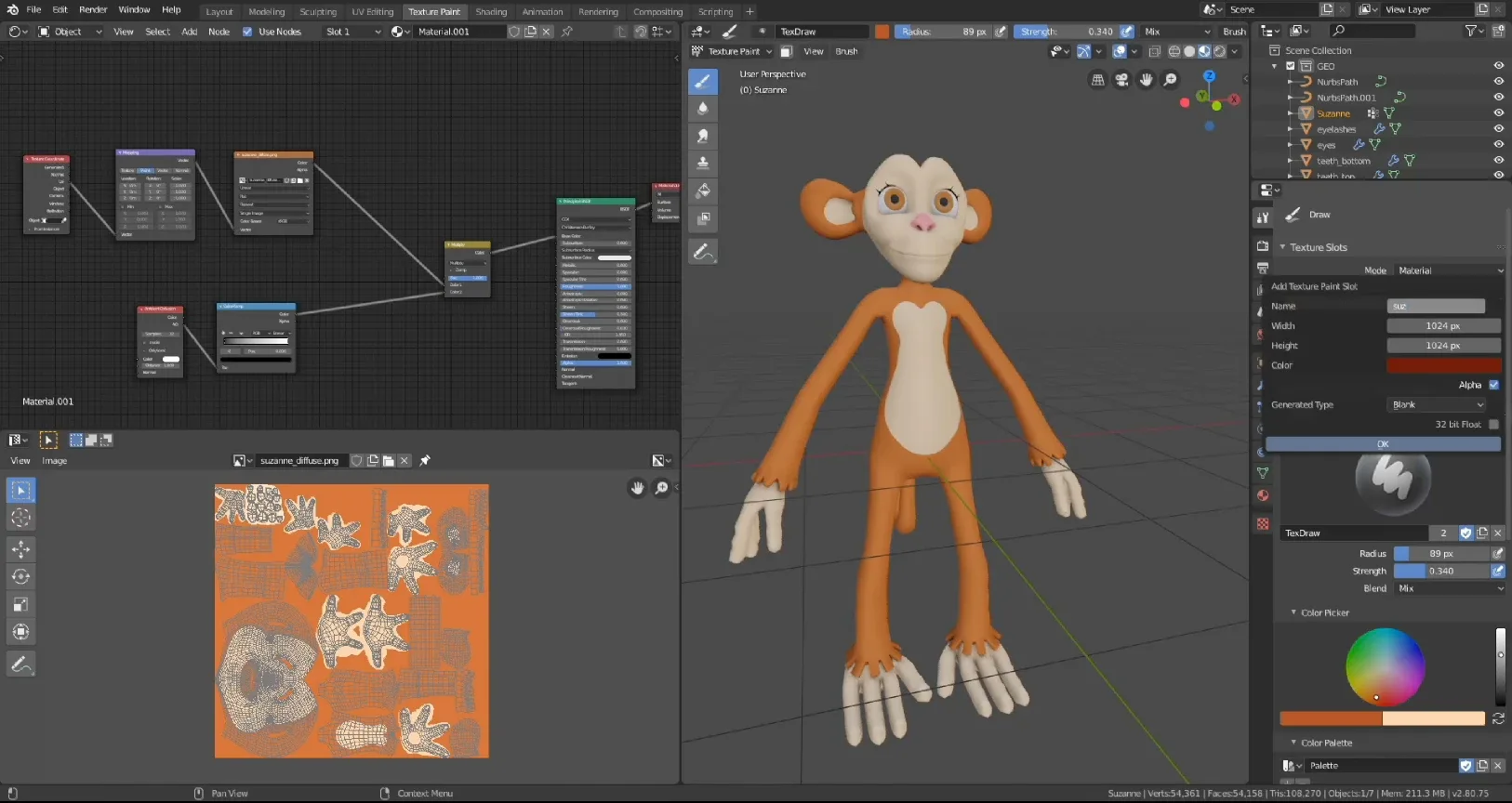Select the Annotate tool in image editor
The image size is (1512, 803).
pyautogui.click(x=20, y=665)
